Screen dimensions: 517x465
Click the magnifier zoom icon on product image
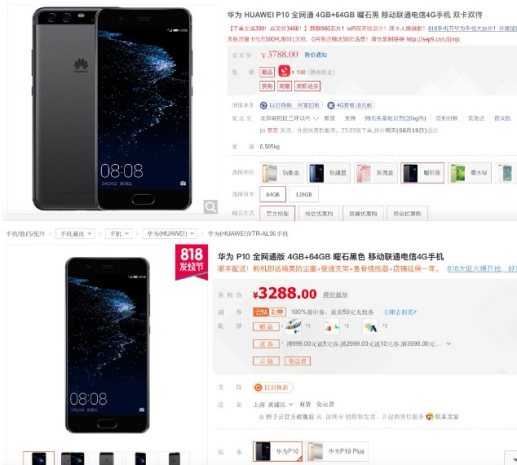tap(210, 207)
